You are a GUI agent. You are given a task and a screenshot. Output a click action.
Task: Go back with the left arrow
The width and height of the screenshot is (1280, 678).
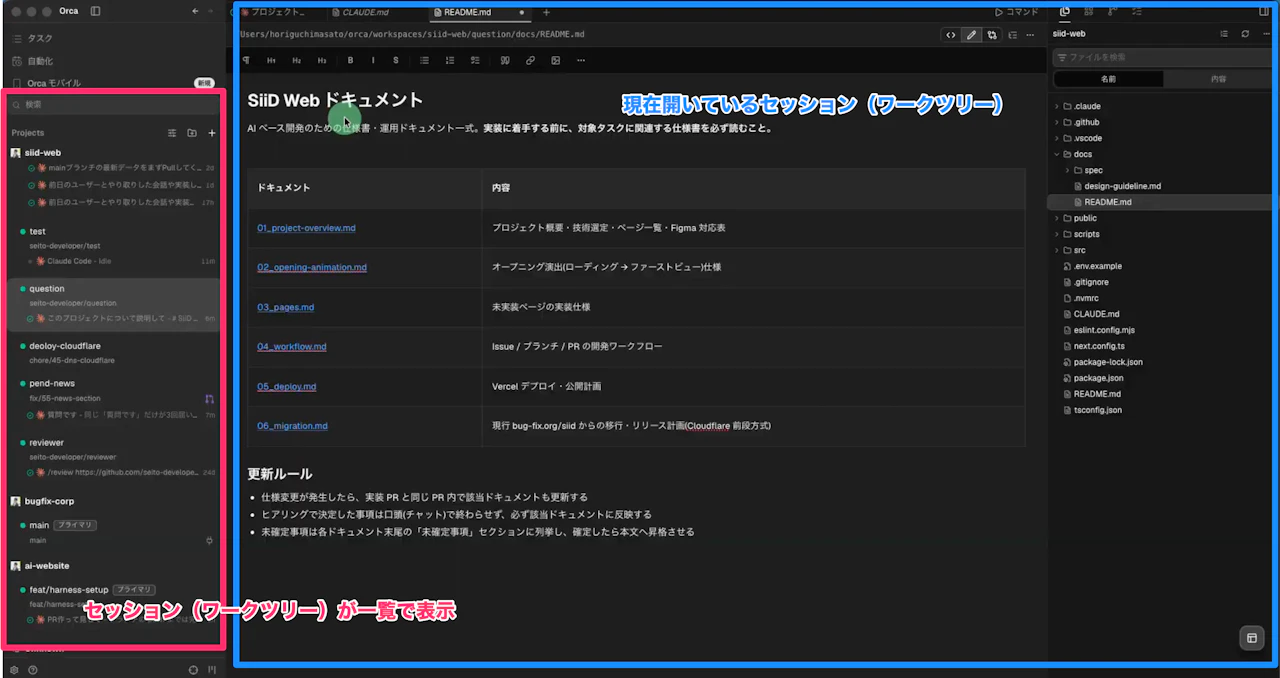pos(195,11)
